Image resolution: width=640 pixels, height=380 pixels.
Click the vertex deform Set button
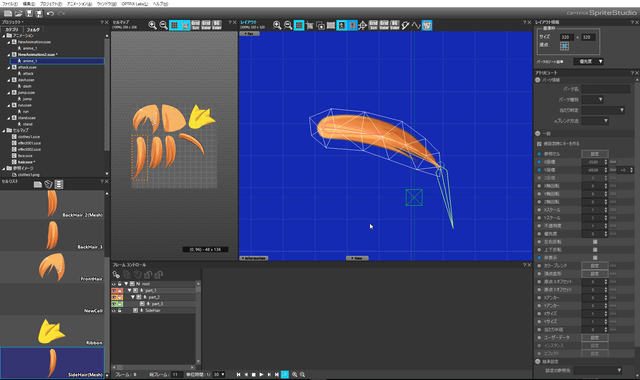(595, 274)
